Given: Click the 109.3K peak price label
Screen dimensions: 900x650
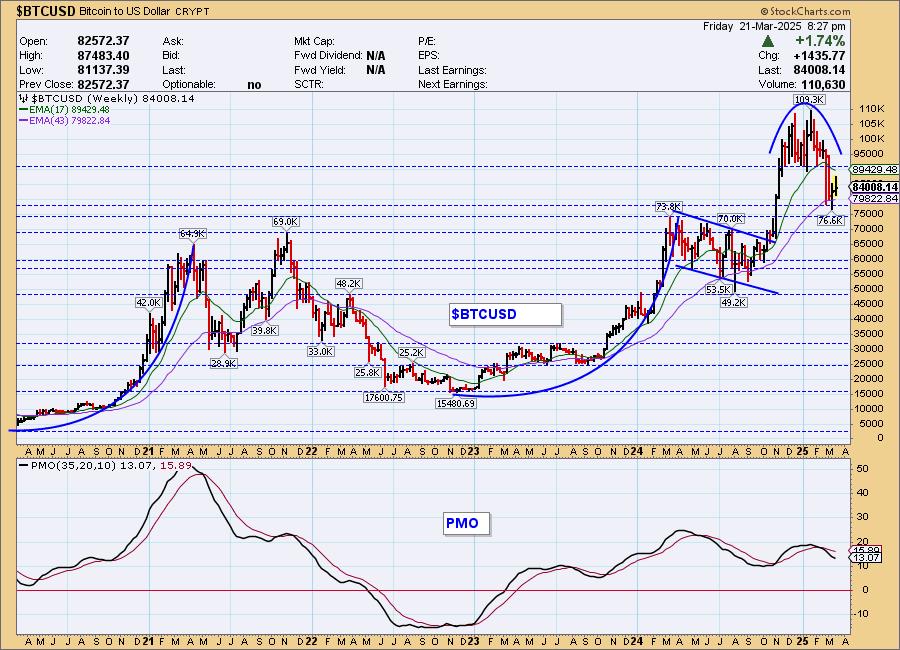Looking at the screenshot, I should (809, 99).
